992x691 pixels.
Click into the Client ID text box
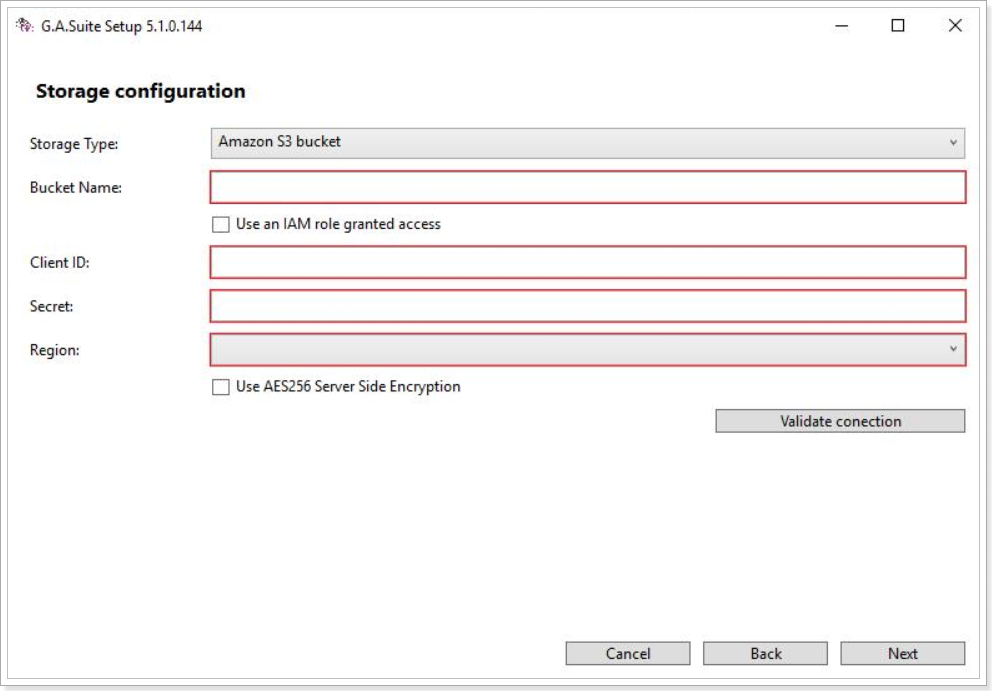click(x=588, y=262)
